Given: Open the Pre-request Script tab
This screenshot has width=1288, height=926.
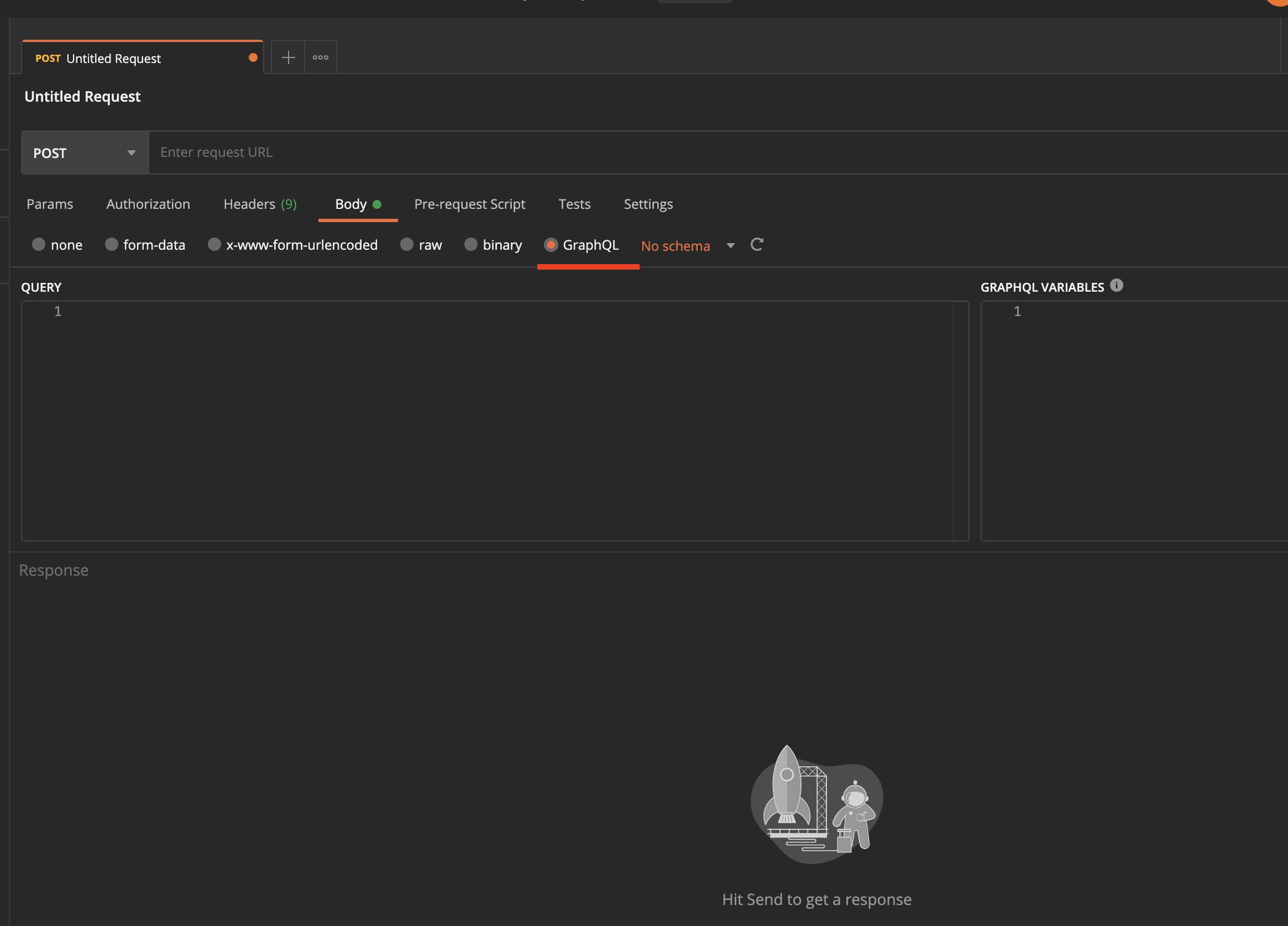Looking at the screenshot, I should point(469,204).
